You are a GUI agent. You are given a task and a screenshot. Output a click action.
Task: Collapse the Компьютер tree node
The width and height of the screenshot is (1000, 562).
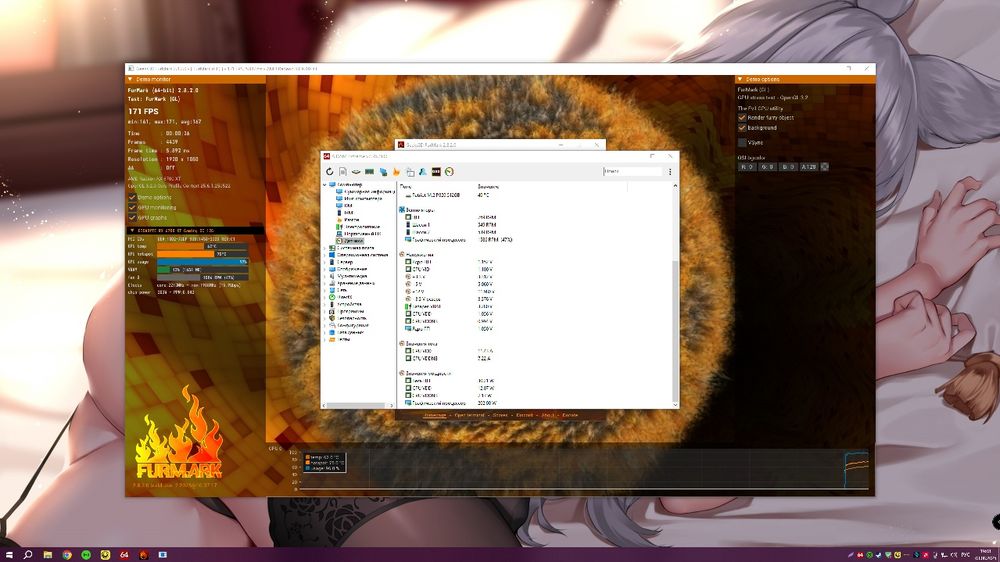pyautogui.click(x=325, y=184)
